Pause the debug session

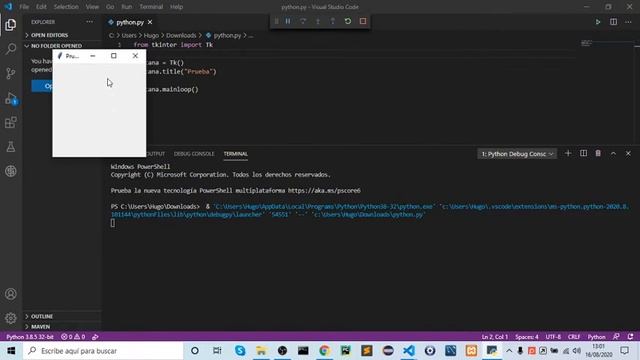click(x=288, y=21)
